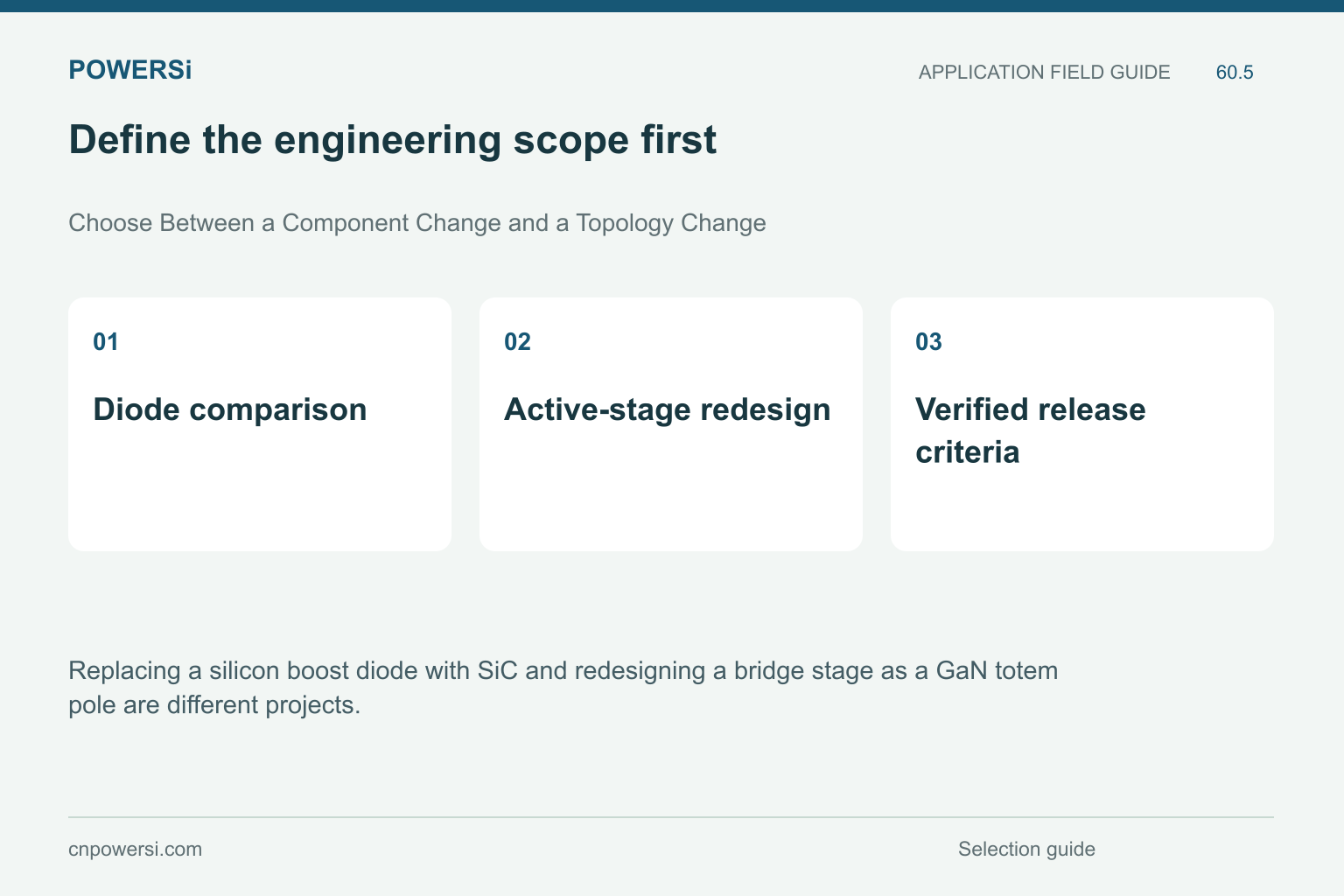Click the page number 60.5
Screen dimensions: 1344x896
(x=1235, y=72)
